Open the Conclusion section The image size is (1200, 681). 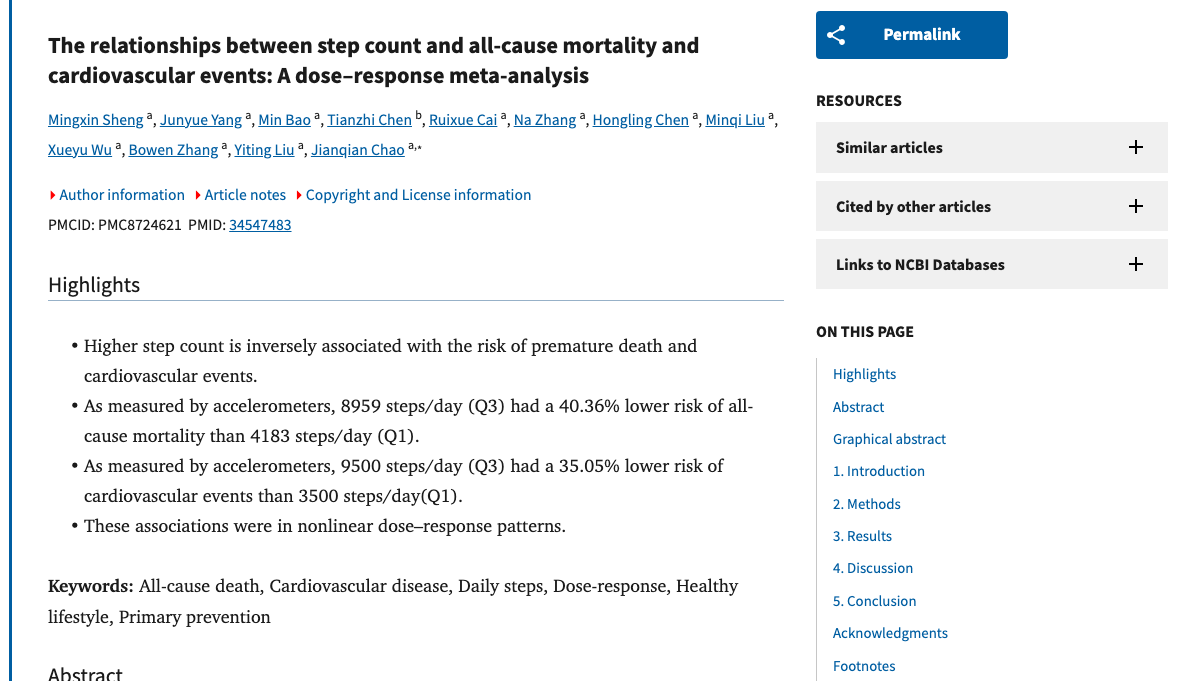coord(874,600)
